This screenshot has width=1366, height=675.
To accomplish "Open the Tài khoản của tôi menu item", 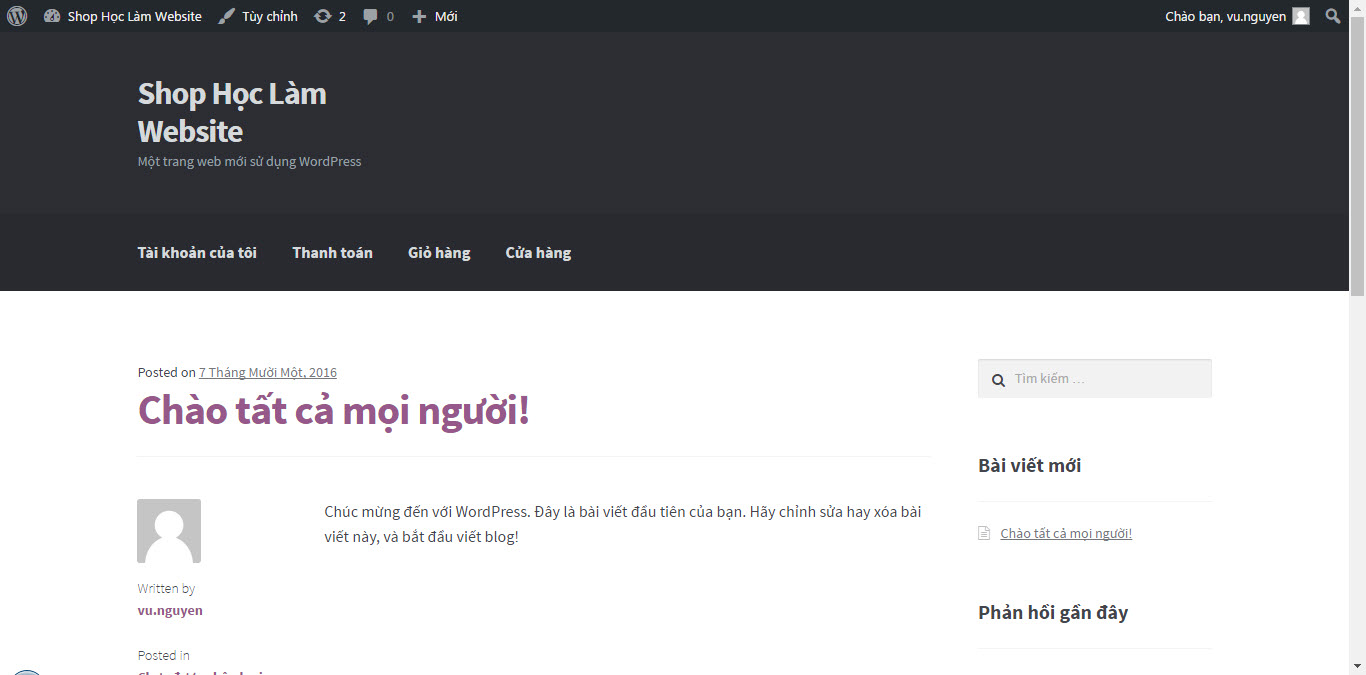I will click(x=197, y=253).
